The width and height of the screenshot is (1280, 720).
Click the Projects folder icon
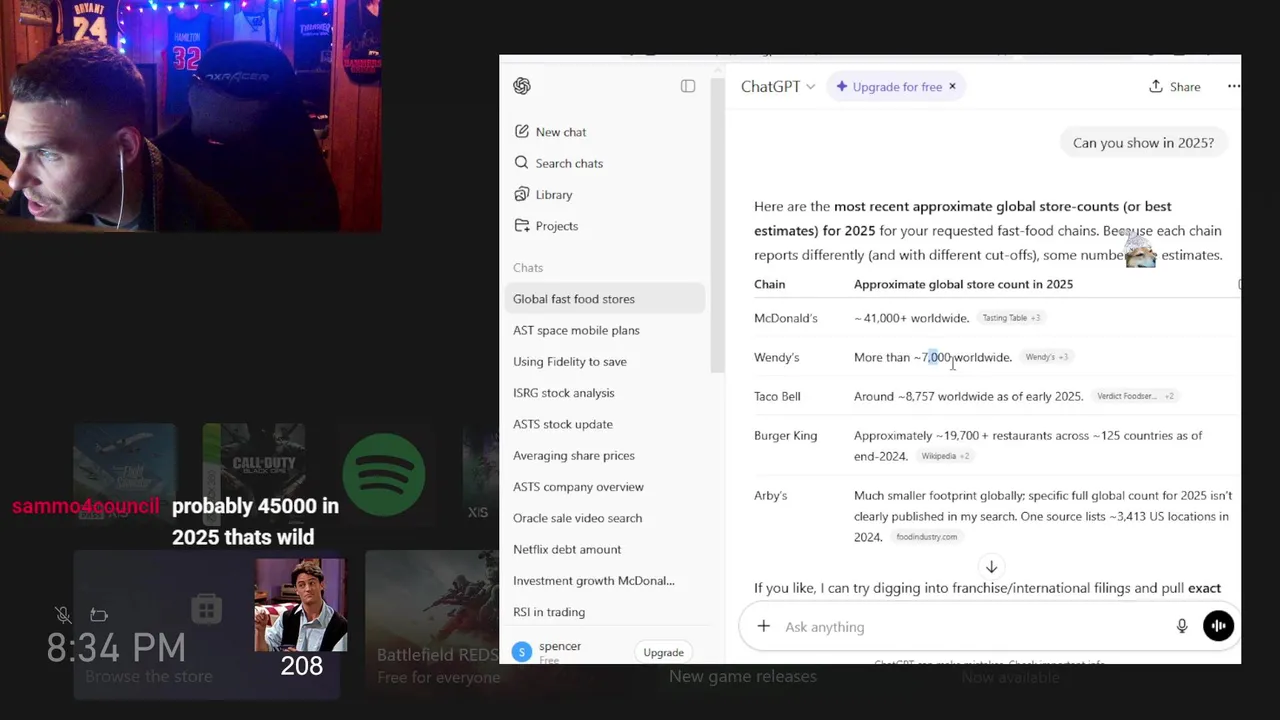pyautogui.click(x=521, y=226)
